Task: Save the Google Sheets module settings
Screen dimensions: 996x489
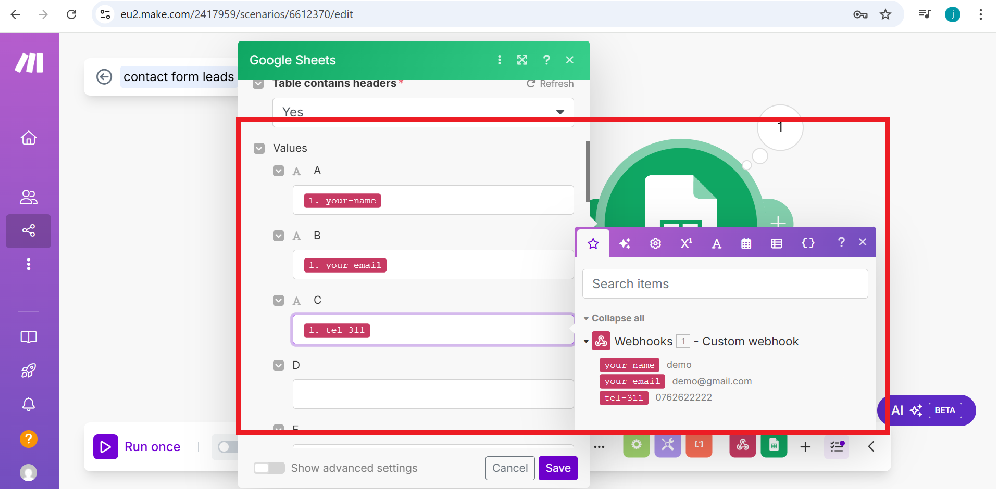Action: point(558,468)
